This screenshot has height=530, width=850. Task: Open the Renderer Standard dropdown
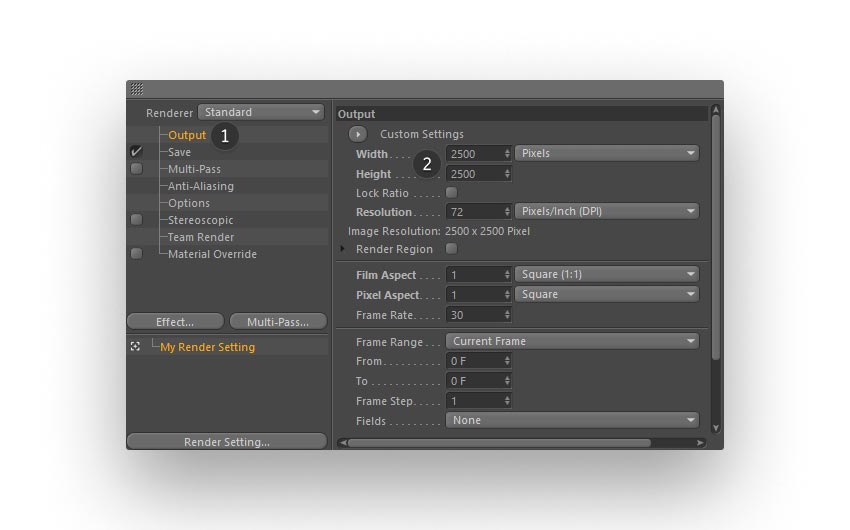(261, 112)
